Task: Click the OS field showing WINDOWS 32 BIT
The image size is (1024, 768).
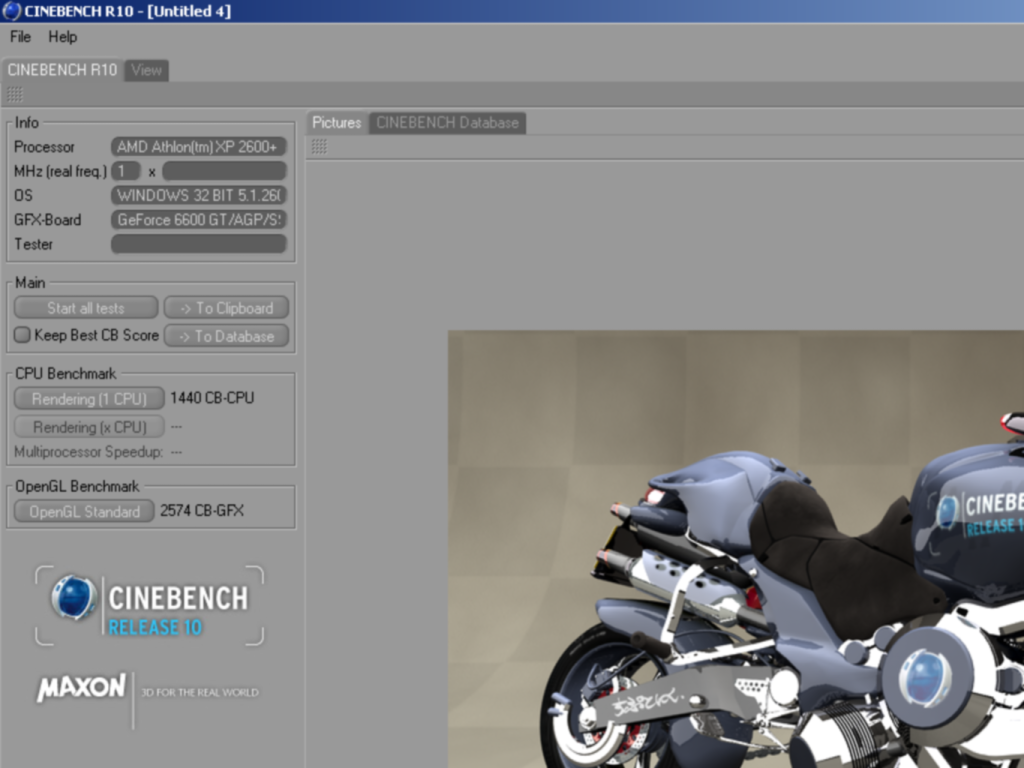Action: (199, 195)
